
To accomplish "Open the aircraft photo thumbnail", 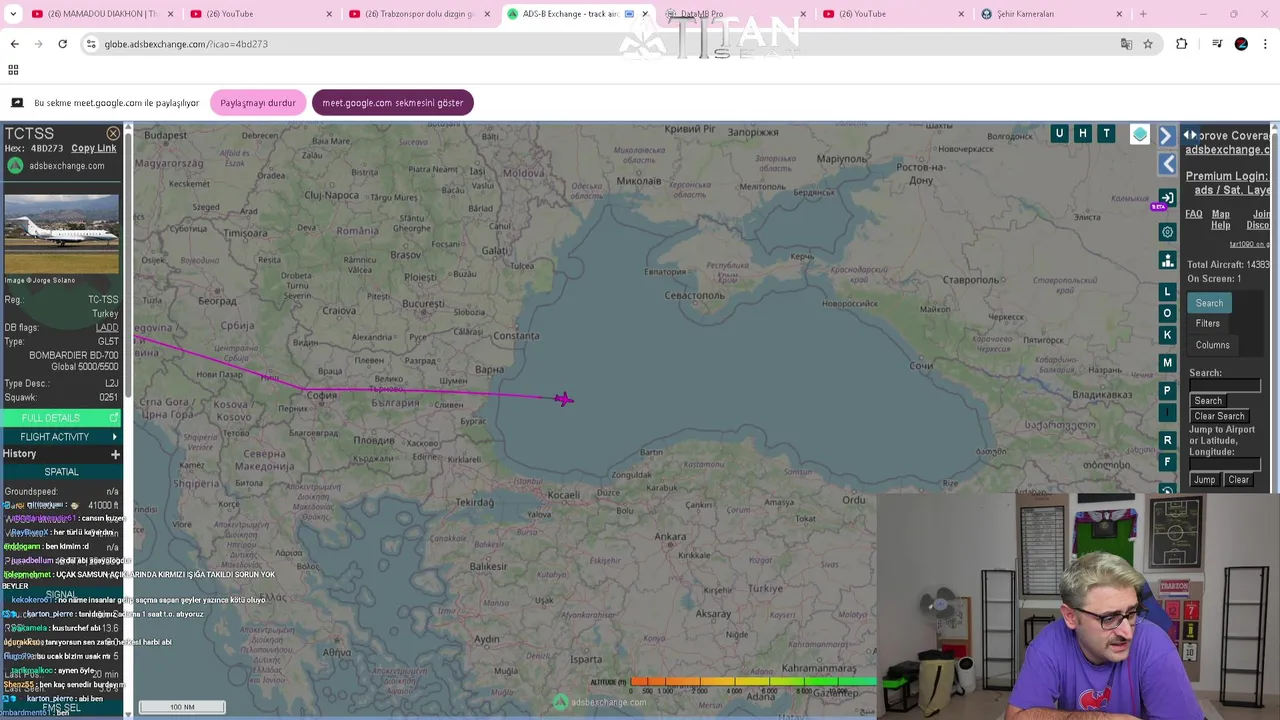I will point(61,233).
